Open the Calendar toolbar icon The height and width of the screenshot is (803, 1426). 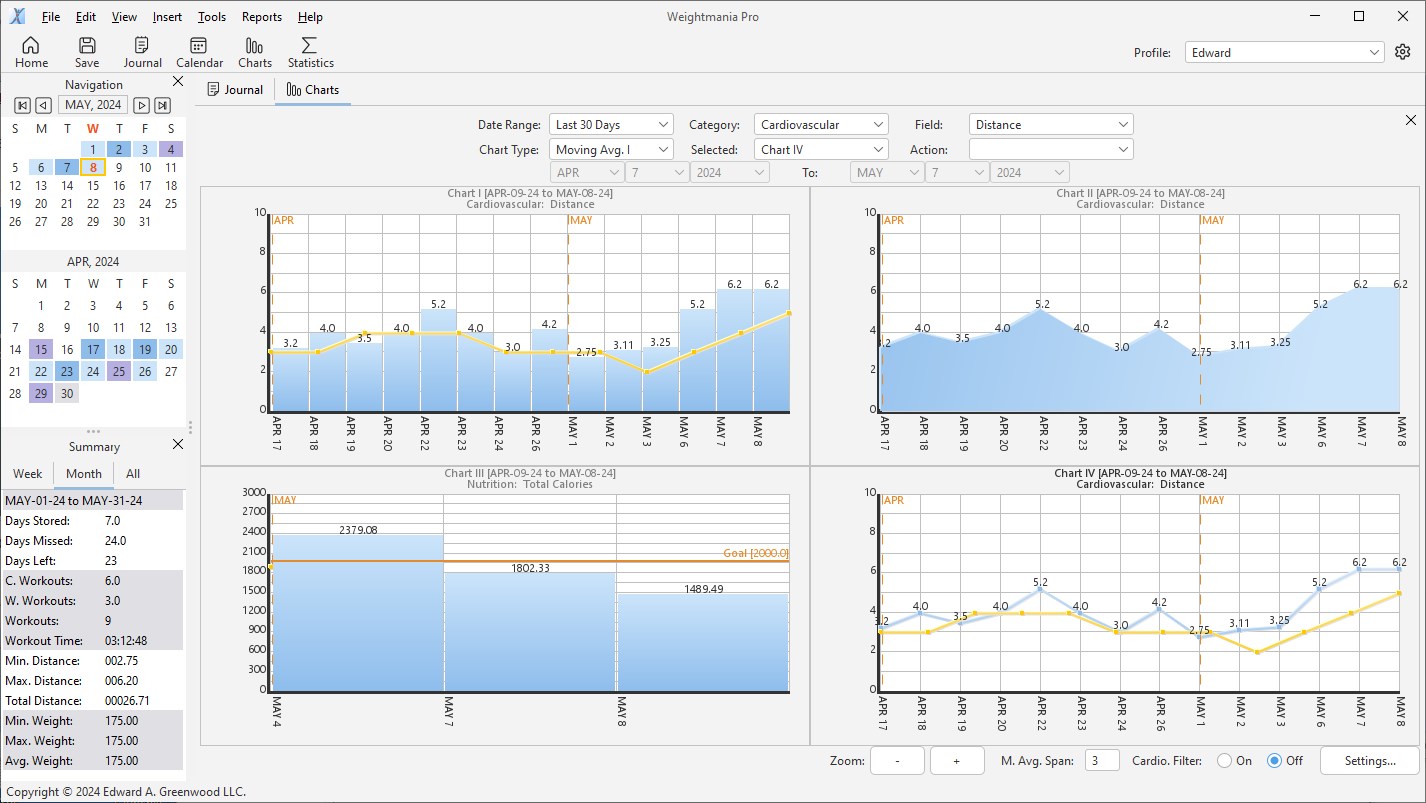coord(199,52)
